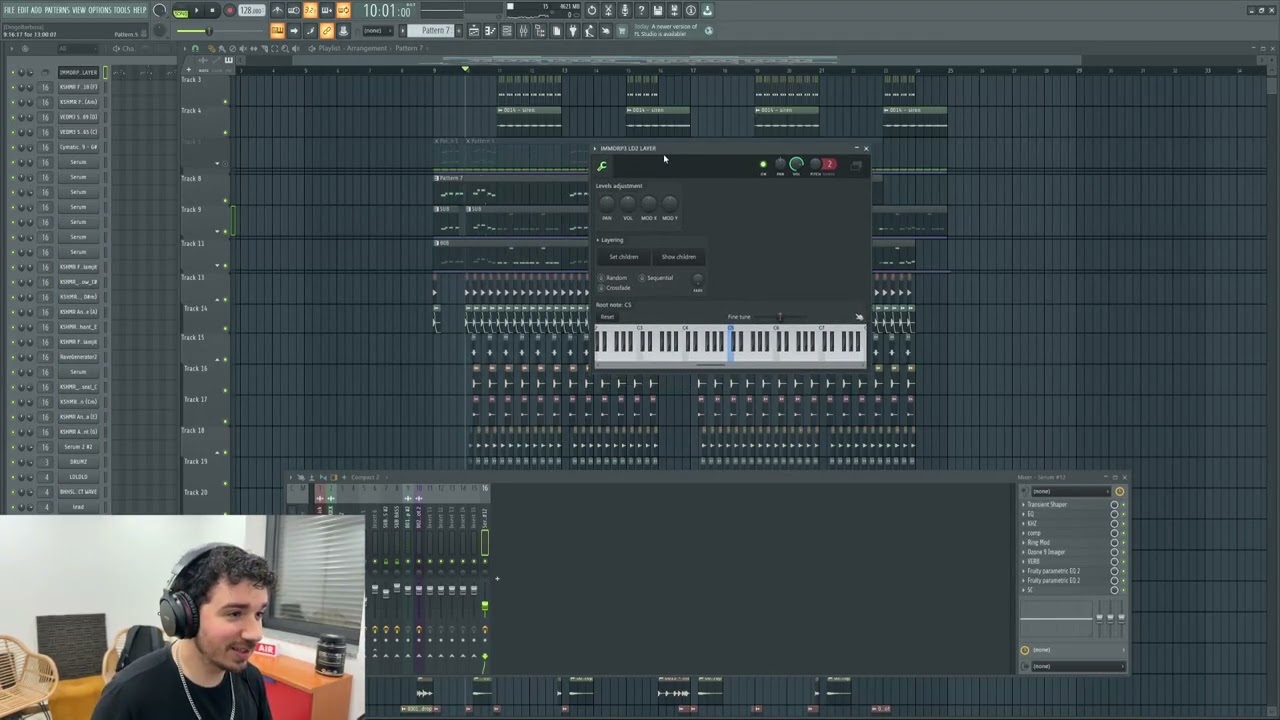The image size is (1280, 720).
Task: Click the transport Stop button
Action: (212, 11)
